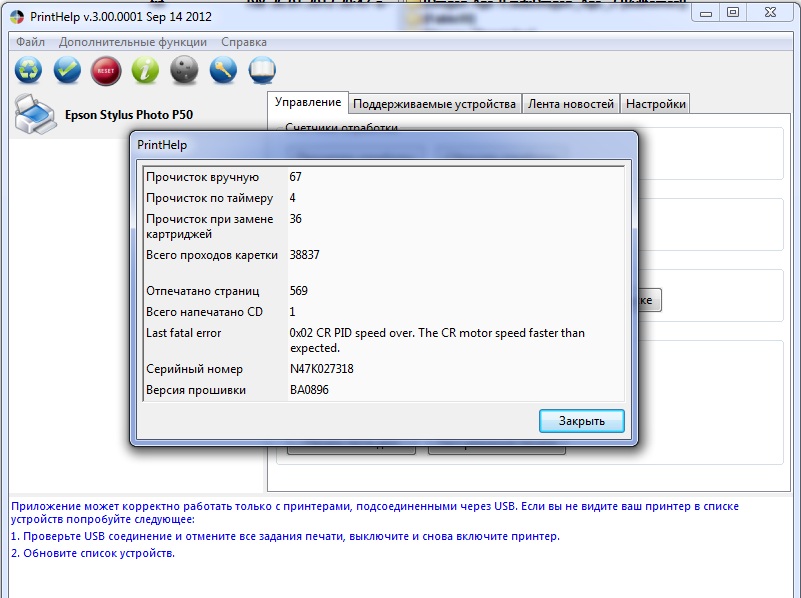The image size is (801, 598).
Task: Click the blue checkmark toolbar icon
Action: (67, 70)
